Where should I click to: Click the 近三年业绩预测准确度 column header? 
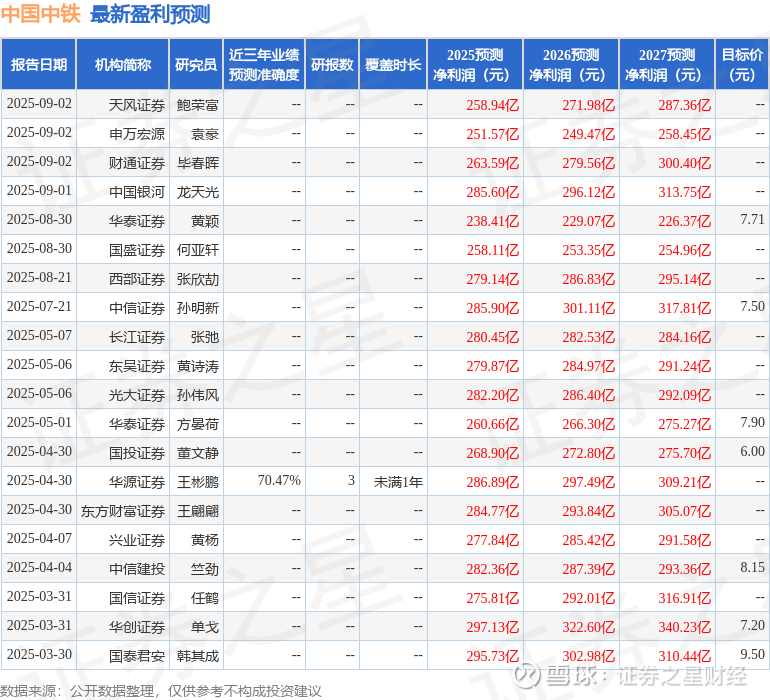(264, 64)
